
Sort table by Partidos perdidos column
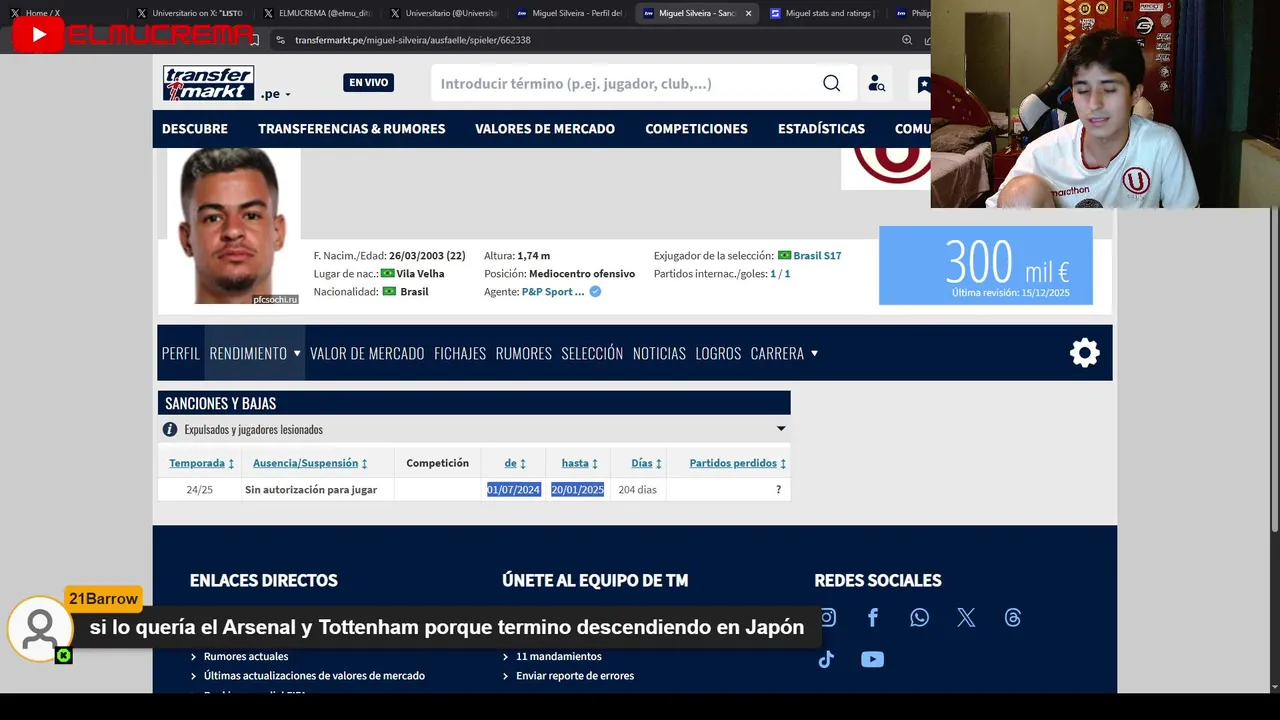(x=737, y=463)
